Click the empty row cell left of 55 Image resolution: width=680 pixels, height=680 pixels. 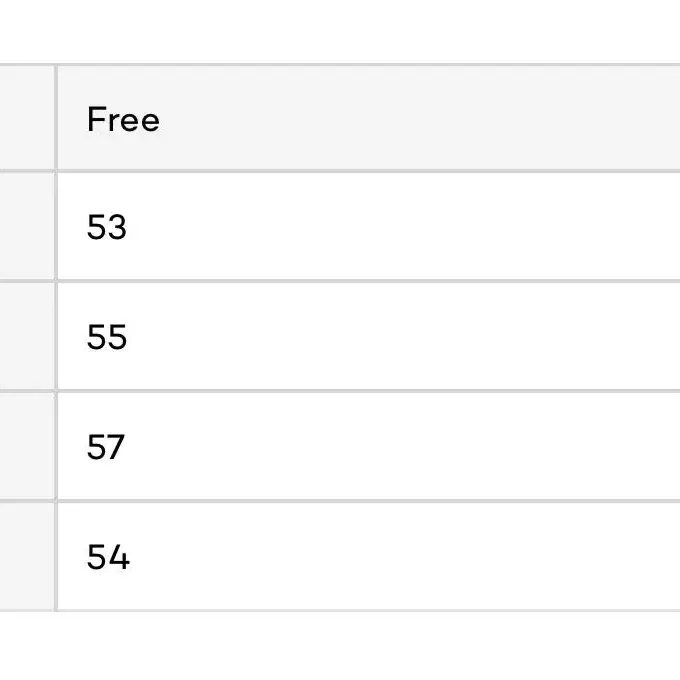[27, 337]
